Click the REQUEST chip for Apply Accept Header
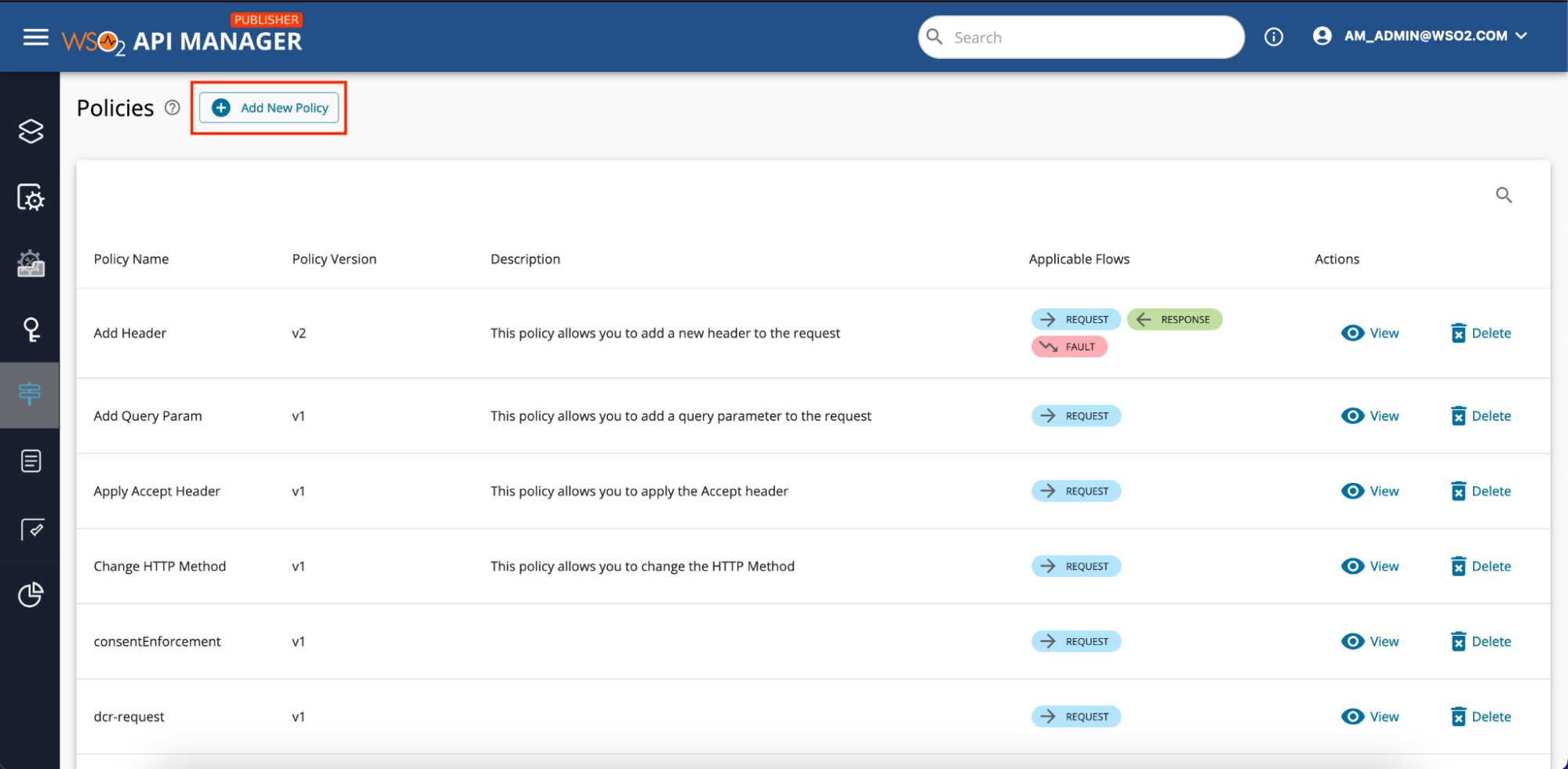1568x769 pixels. click(x=1076, y=492)
